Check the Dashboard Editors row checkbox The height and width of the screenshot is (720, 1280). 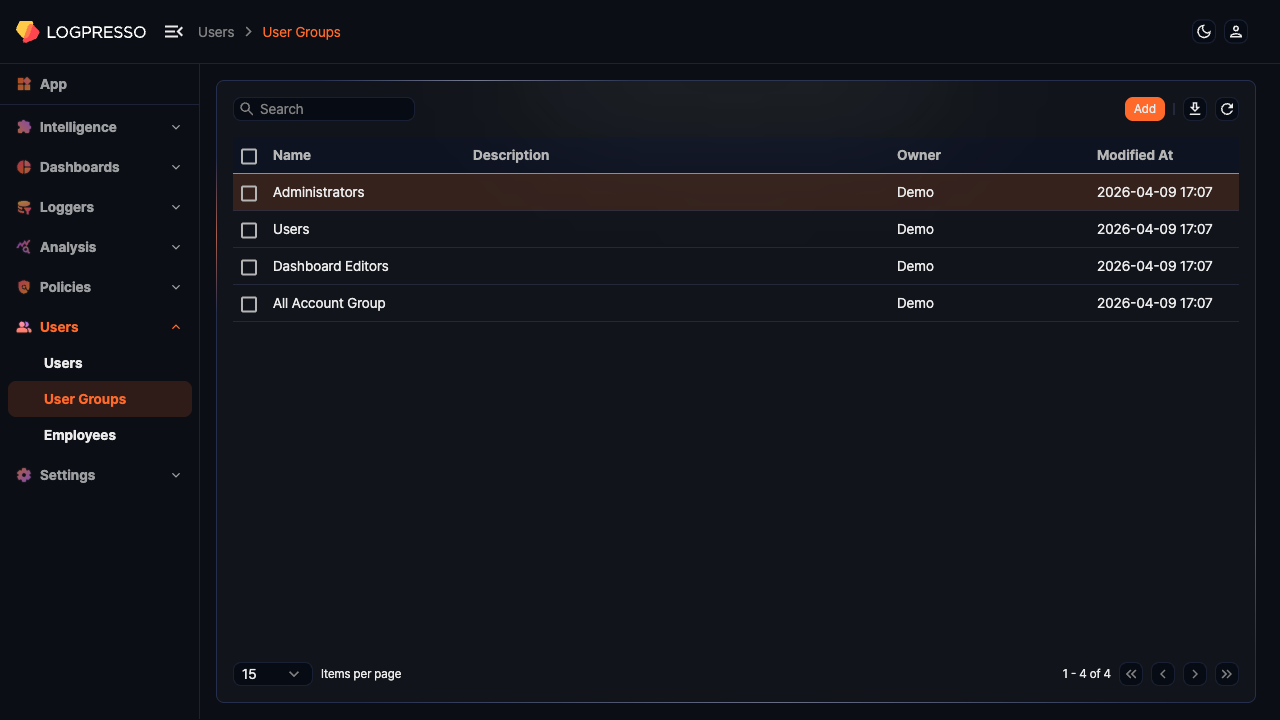[x=249, y=267]
